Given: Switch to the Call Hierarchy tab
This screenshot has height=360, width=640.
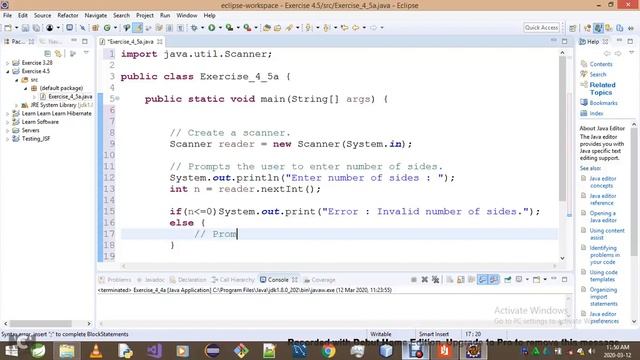Looking at the screenshot, I should coord(233,280).
